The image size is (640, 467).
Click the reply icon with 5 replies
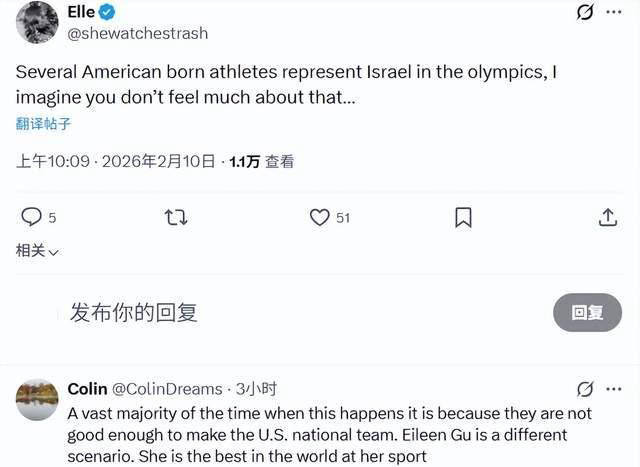32,217
